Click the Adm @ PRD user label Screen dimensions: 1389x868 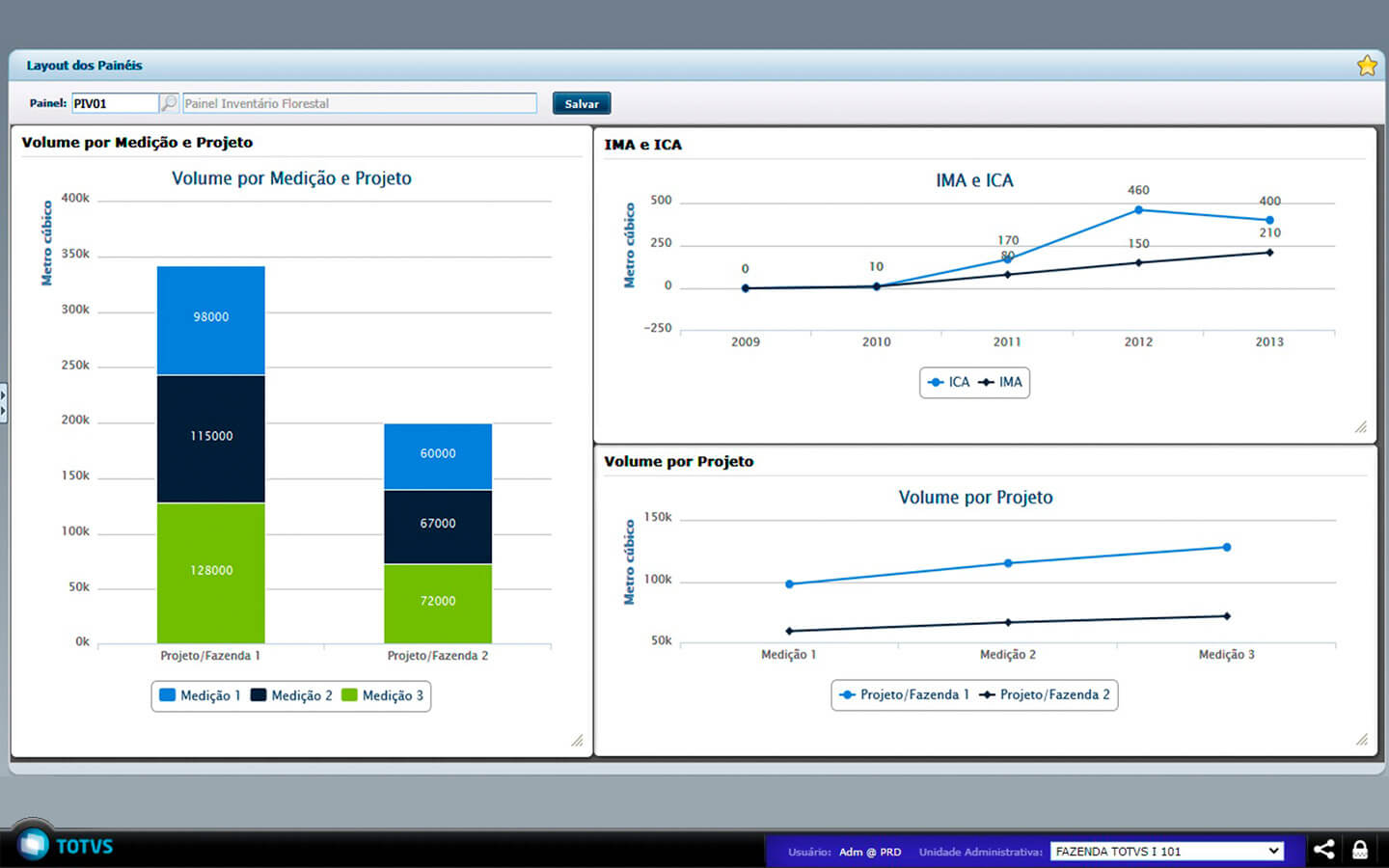click(869, 852)
